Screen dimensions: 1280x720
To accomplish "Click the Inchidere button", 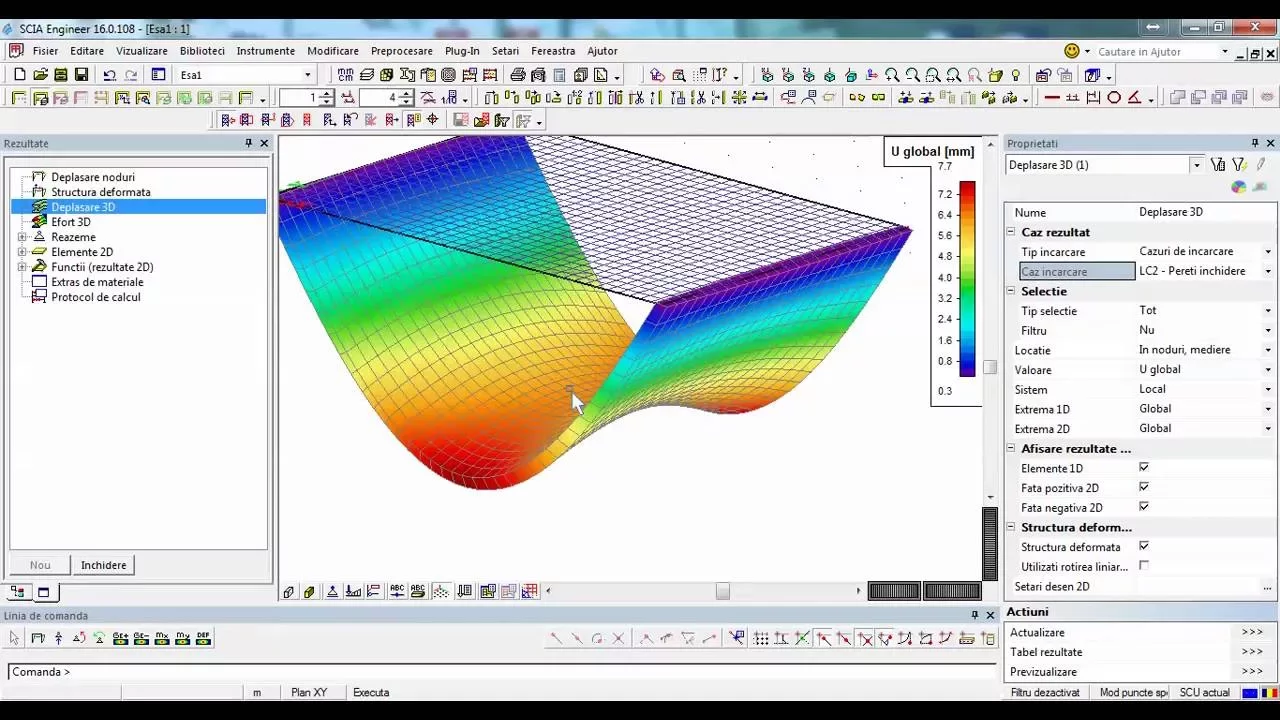I will click(x=104, y=565).
